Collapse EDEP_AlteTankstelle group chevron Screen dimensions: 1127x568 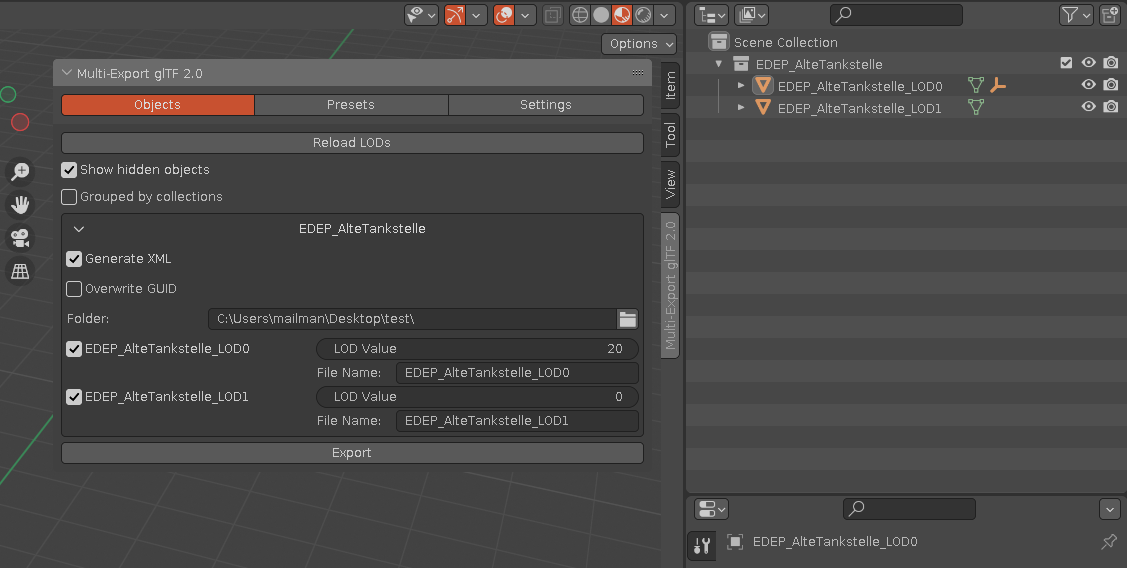coord(79,229)
